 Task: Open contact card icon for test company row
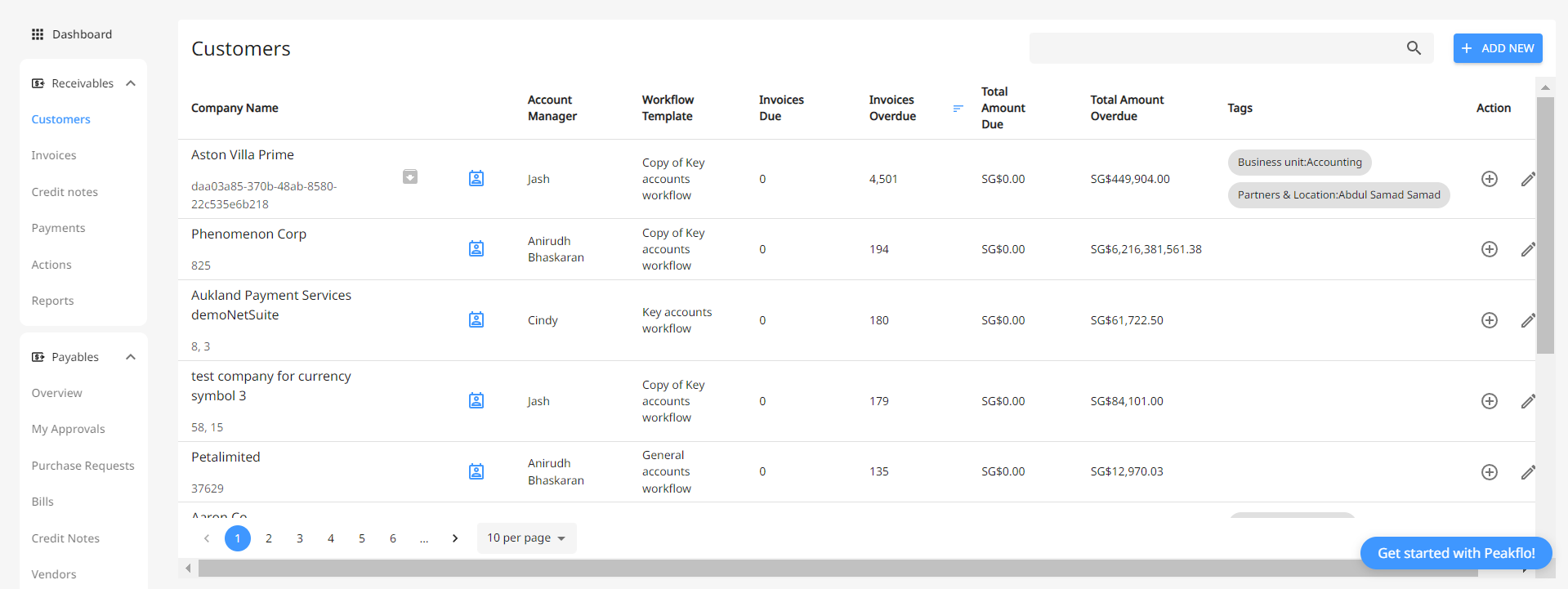[476, 400]
